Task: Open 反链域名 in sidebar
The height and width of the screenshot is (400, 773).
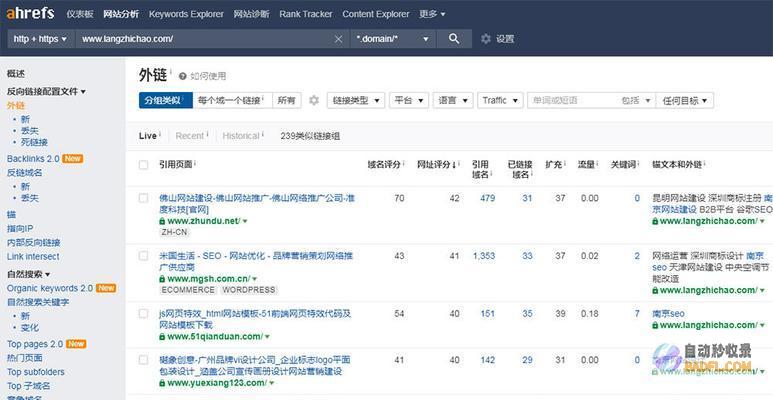Action: 25,173
